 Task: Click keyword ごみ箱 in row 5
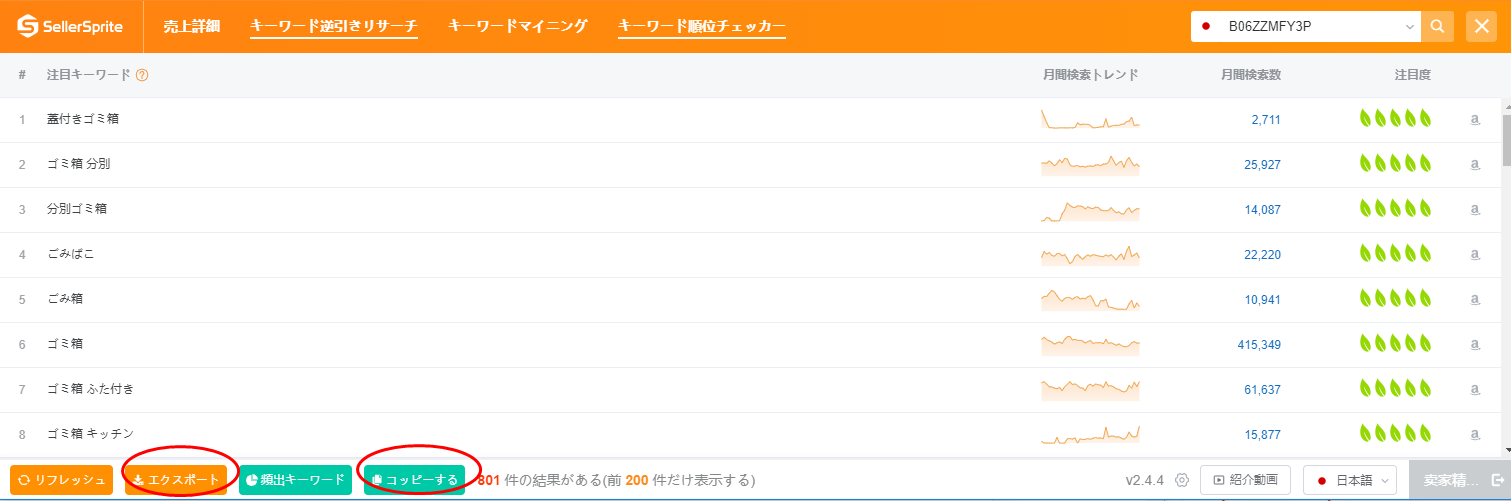[x=65, y=298]
